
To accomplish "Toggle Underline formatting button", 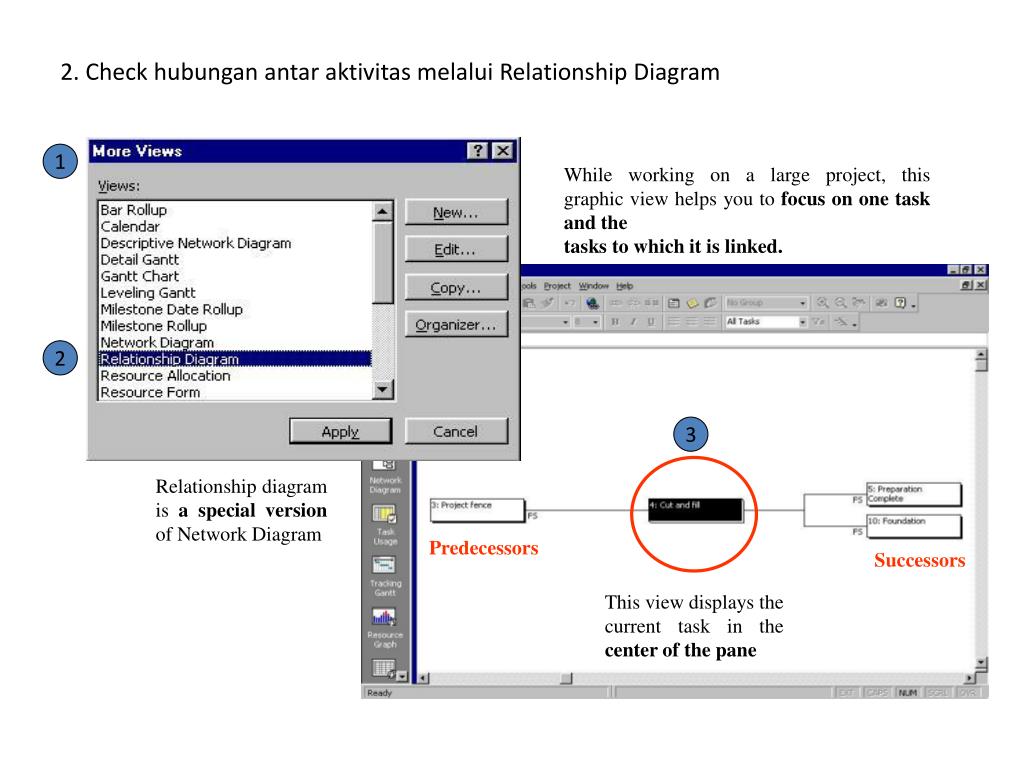I will tap(651, 322).
